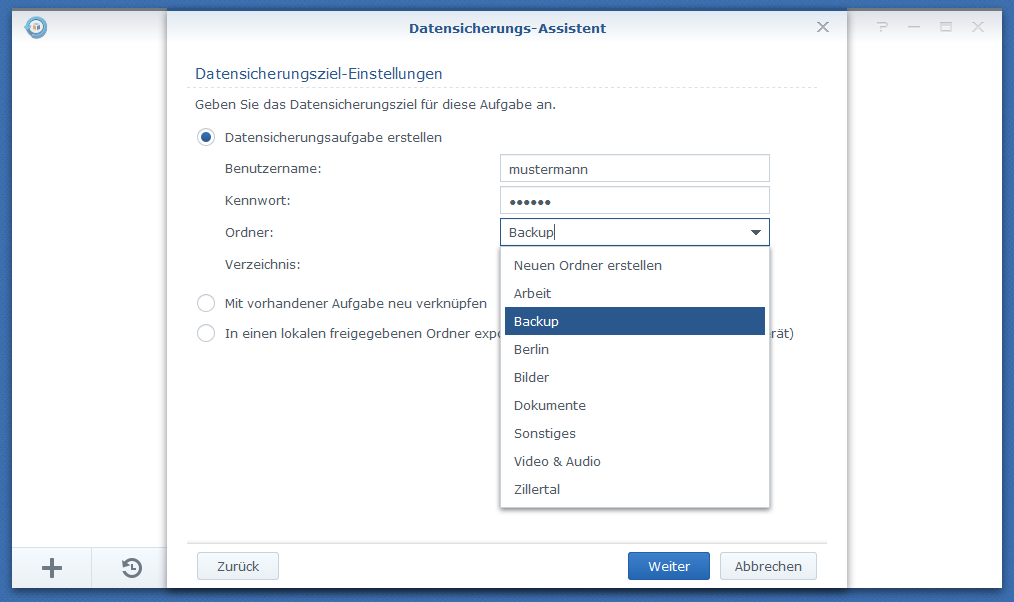Open the backup version history icon
Viewport: 1014px width, 602px height.
pos(130,568)
